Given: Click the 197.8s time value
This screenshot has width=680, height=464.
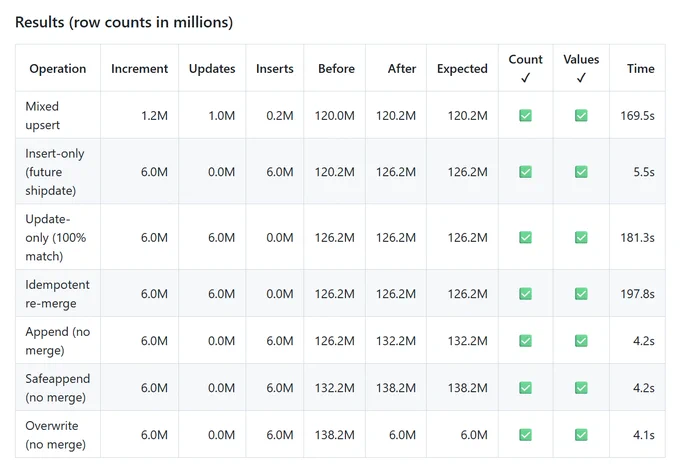Looking at the screenshot, I should (x=637, y=294).
